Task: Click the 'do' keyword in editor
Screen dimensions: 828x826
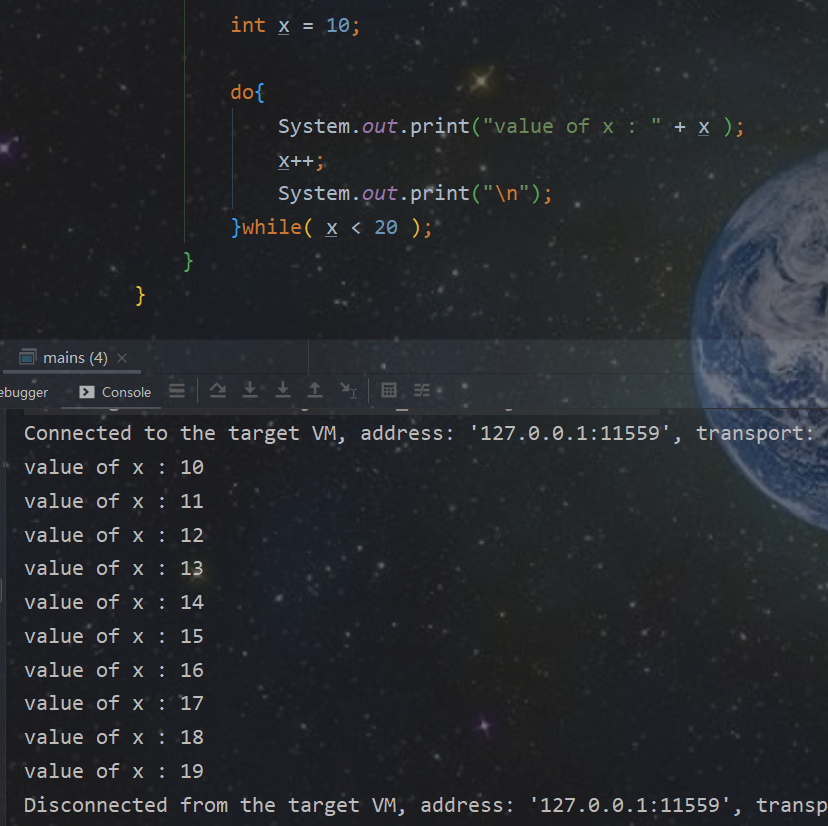Action: [242, 92]
